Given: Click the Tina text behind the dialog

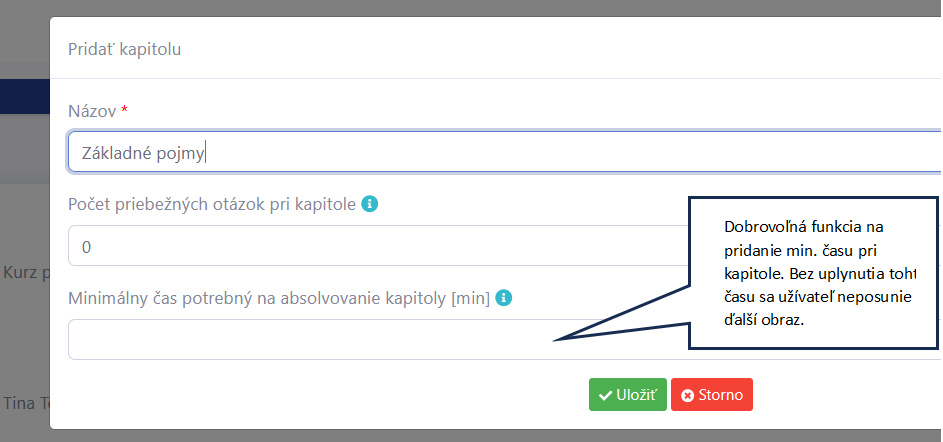Looking at the screenshot, I should pos(25,403).
